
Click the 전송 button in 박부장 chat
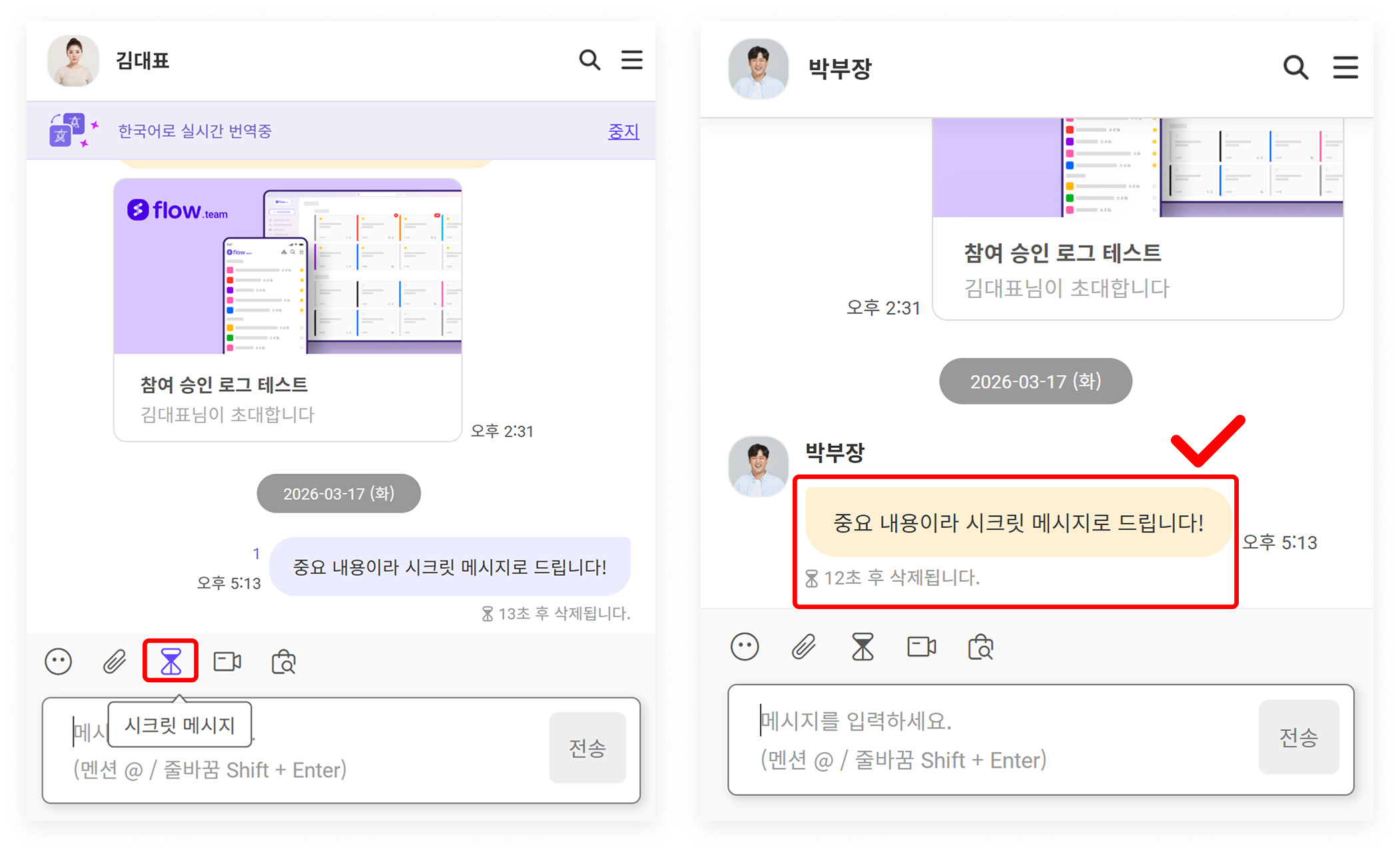1299,737
